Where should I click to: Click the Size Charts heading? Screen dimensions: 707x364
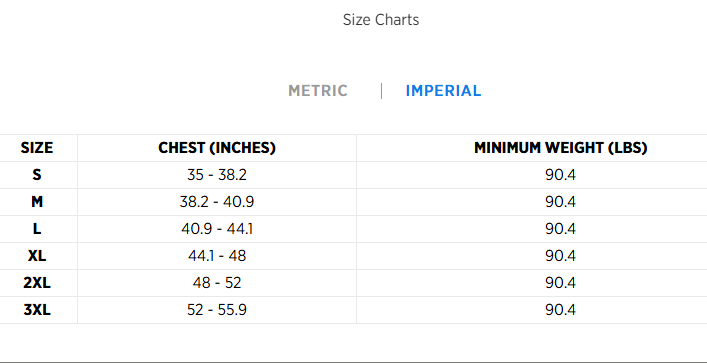coord(381,20)
